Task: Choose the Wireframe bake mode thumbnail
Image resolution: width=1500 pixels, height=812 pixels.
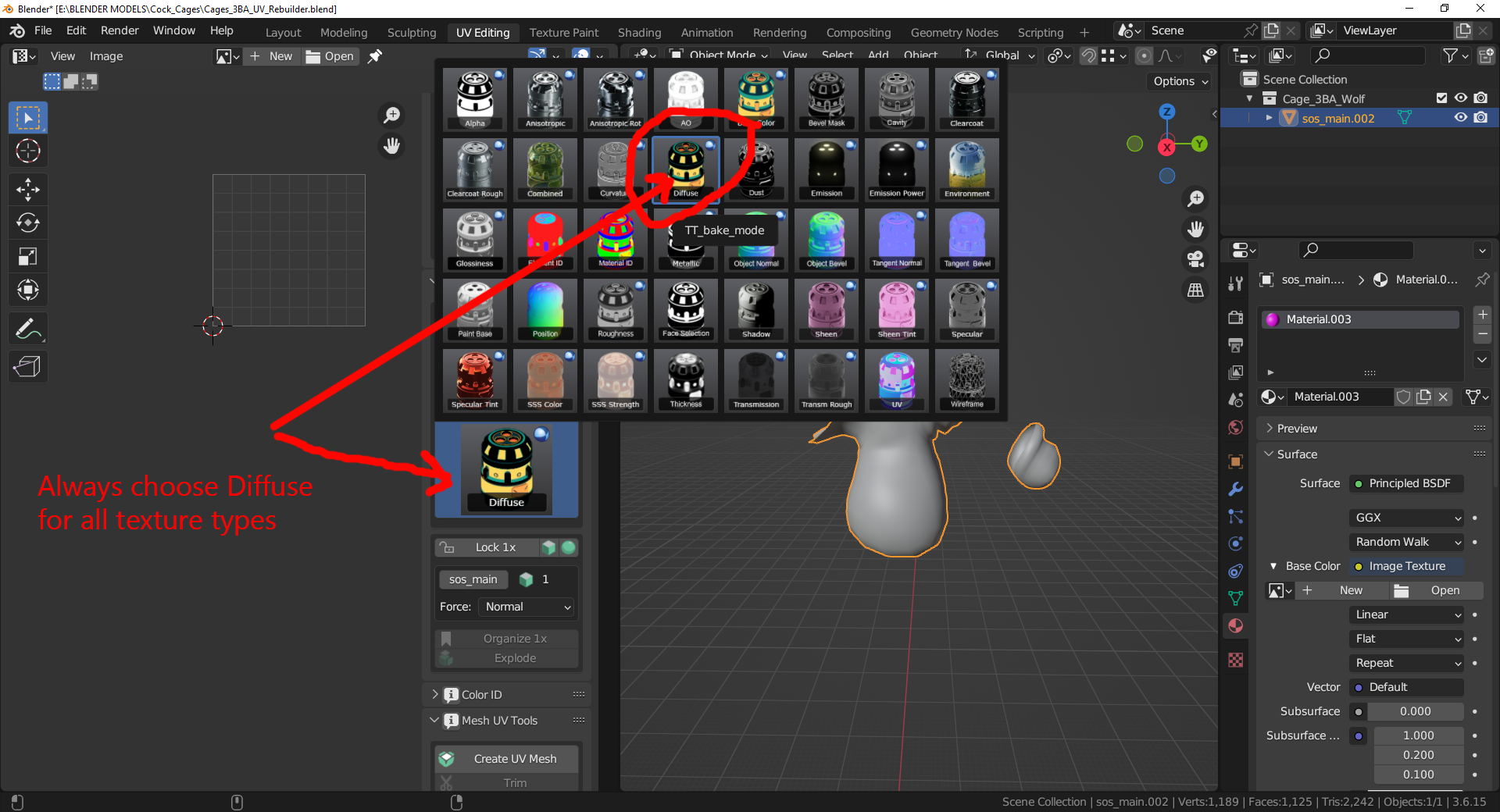Action: point(967,380)
